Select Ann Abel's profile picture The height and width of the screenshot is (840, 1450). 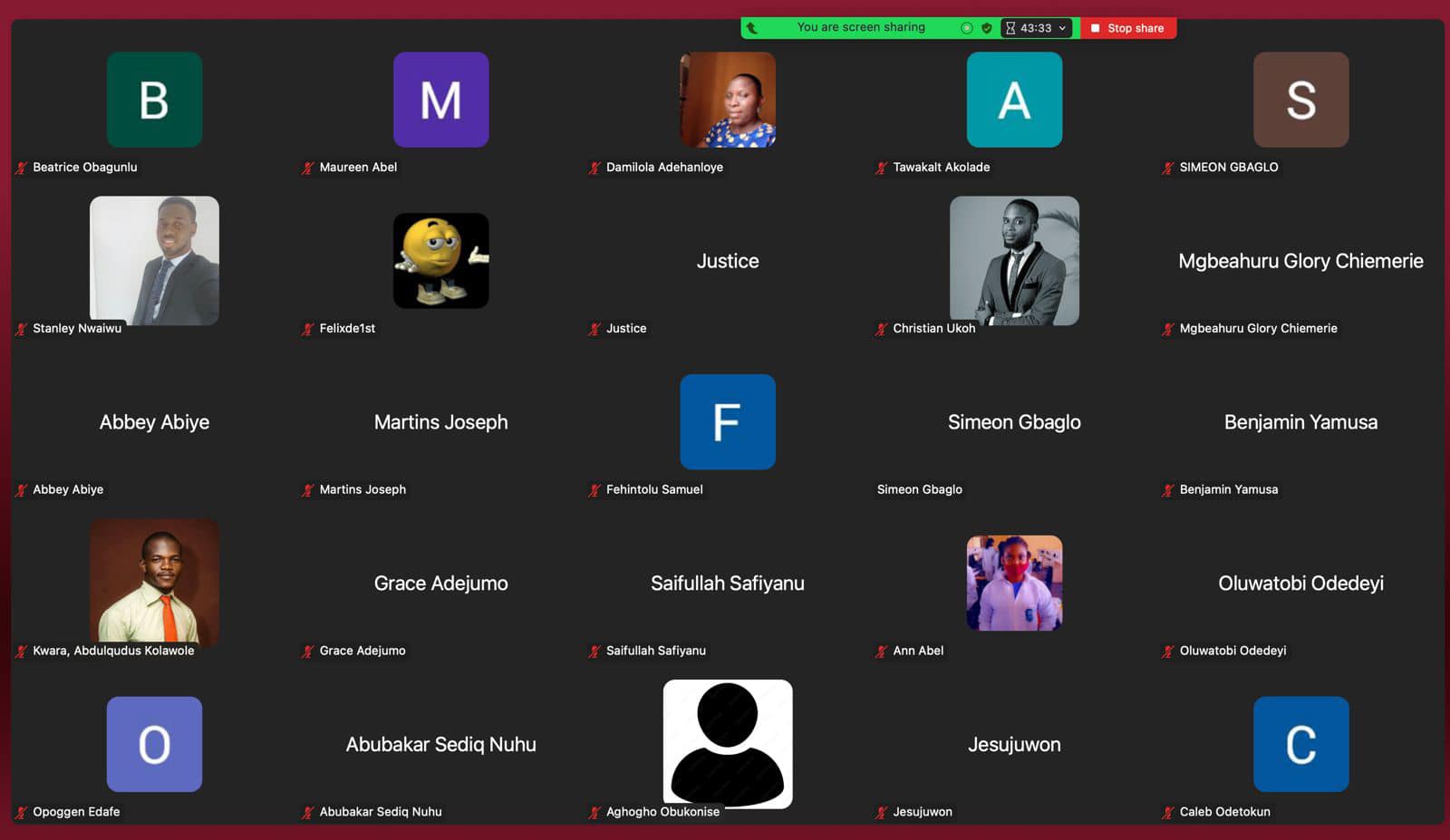[x=1014, y=583]
